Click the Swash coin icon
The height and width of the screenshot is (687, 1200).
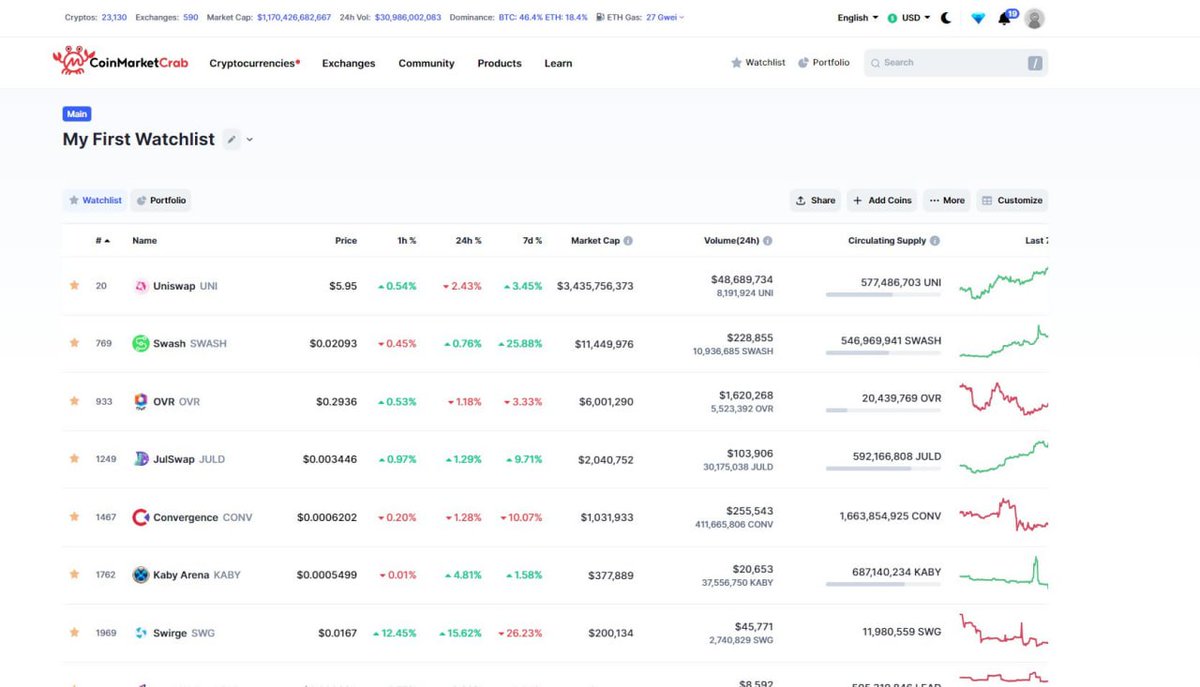click(141, 343)
